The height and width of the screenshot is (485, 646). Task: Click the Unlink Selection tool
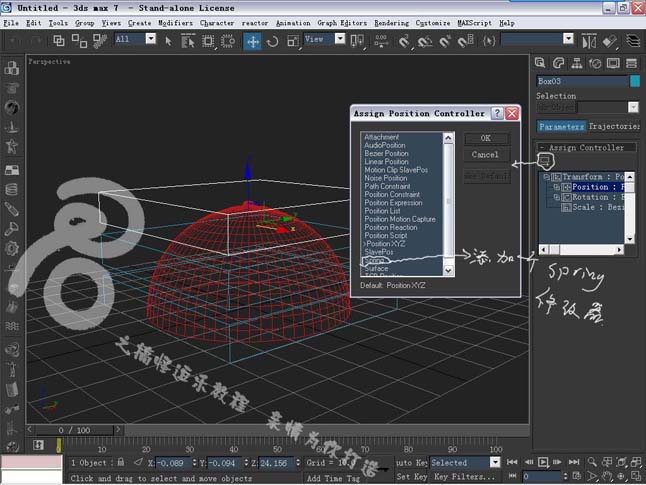79,40
